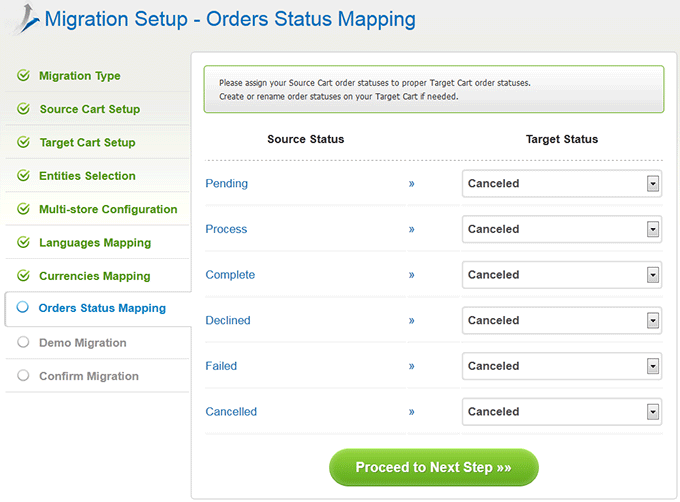Click the blue circle beside Orders Status Mapping
680x502 pixels.
click(23, 307)
